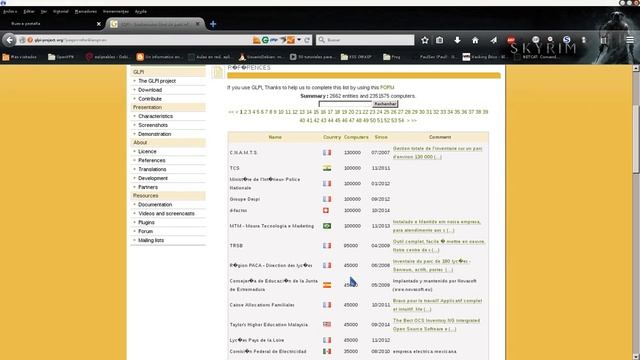The width and height of the screenshot is (640, 360).
Task: Go to results page 54
Action: pos(401,121)
